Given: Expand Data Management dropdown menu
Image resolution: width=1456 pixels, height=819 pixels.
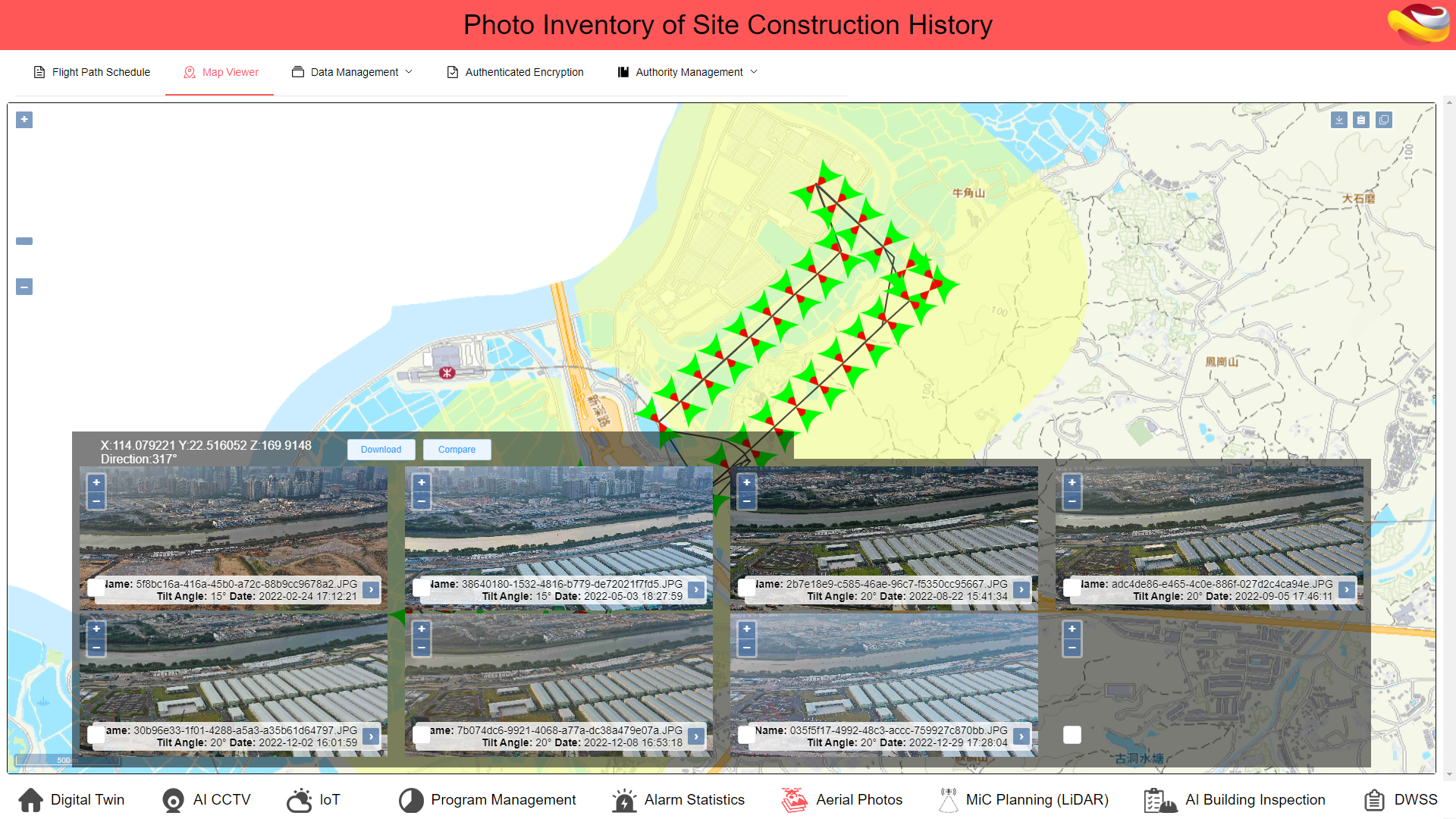Looking at the screenshot, I should [353, 72].
